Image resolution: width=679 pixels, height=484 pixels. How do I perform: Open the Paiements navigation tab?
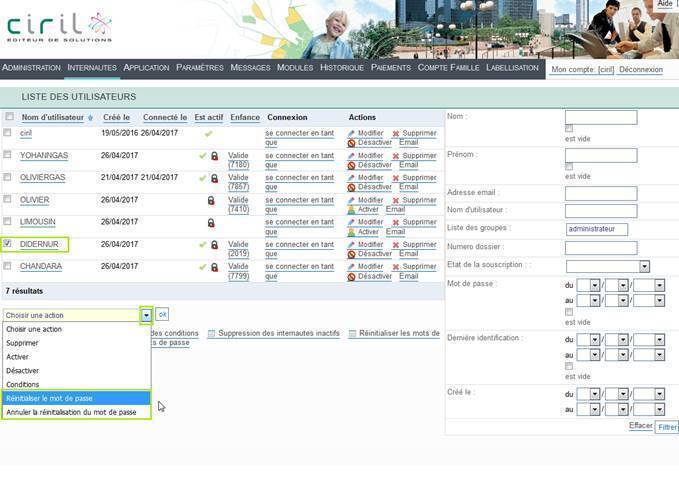391,68
